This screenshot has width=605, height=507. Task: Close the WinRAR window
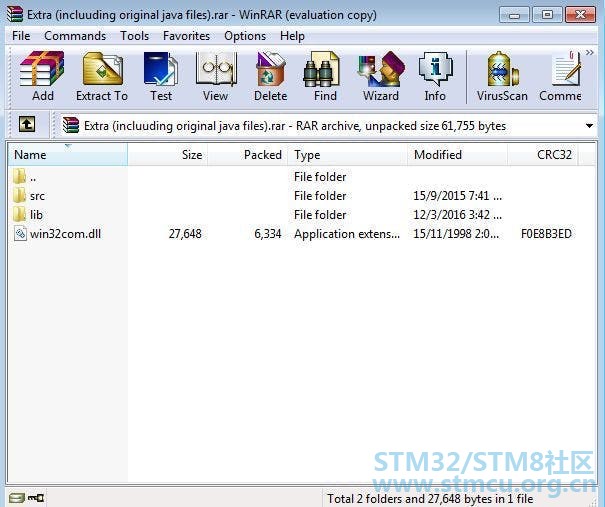click(x=580, y=15)
